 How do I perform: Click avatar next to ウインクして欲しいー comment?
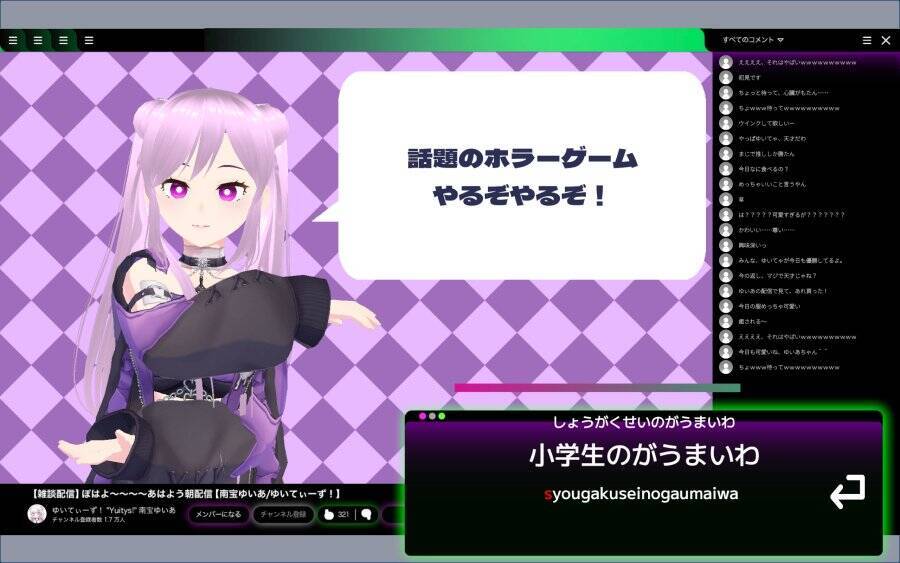coord(726,123)
